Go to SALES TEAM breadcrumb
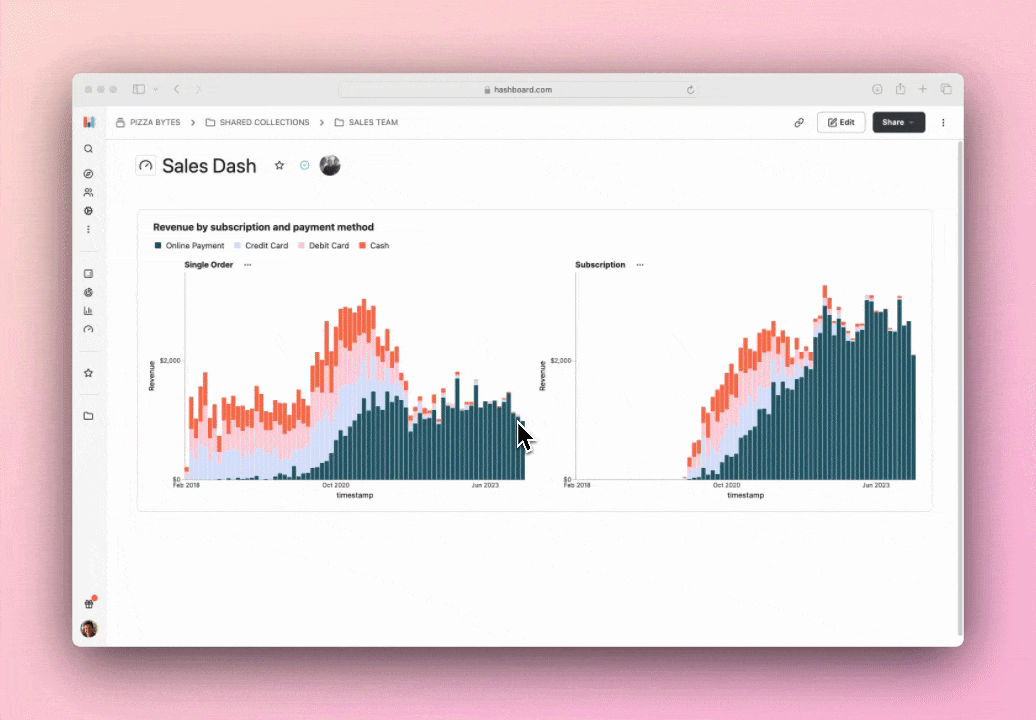The width and height of the screenshot is (1036, 720). pyautogui.click(x=367, y=122)
